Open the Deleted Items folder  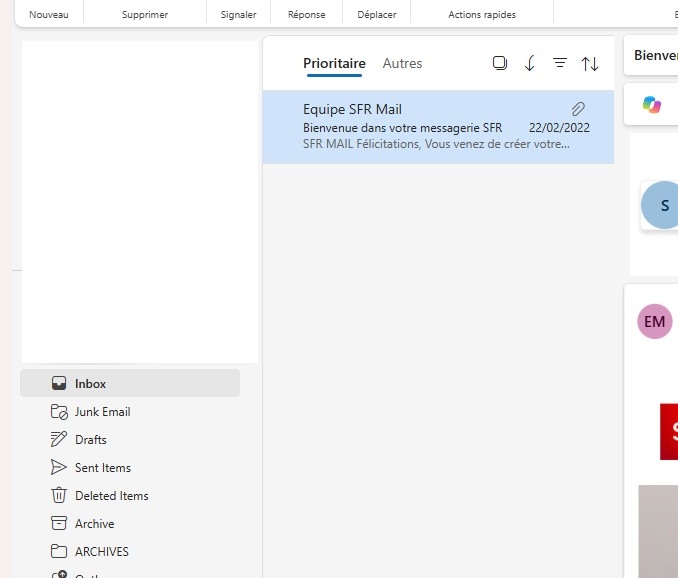[130, 495]
